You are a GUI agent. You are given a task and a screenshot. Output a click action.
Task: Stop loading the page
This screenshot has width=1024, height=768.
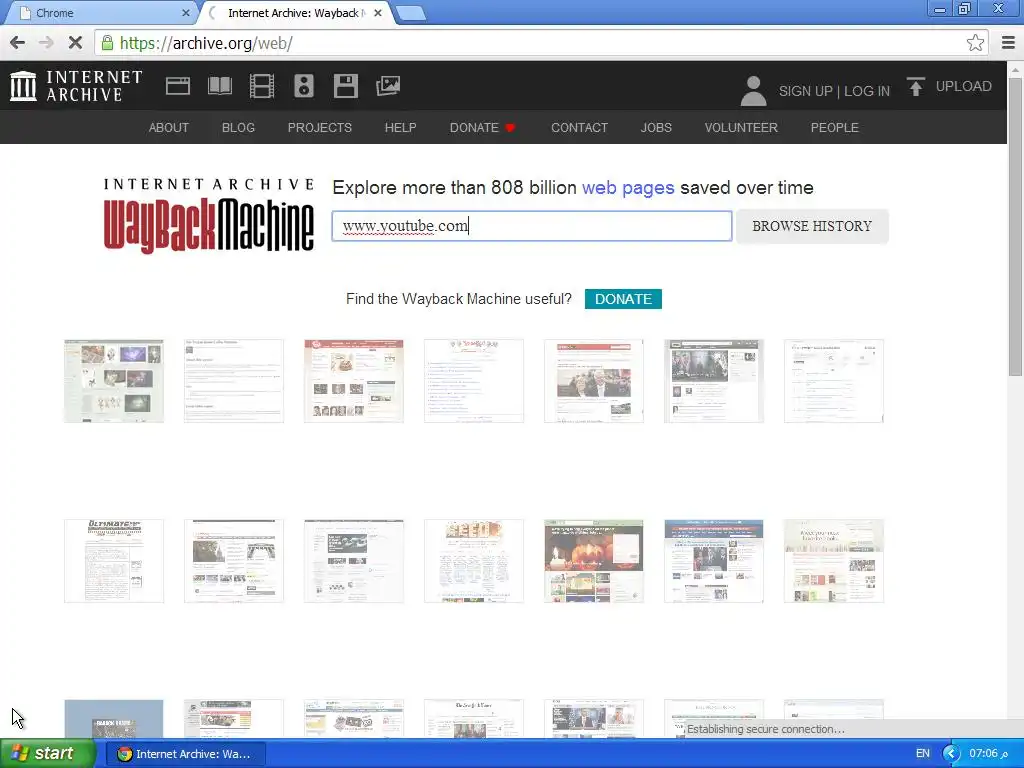coord(75,43)
